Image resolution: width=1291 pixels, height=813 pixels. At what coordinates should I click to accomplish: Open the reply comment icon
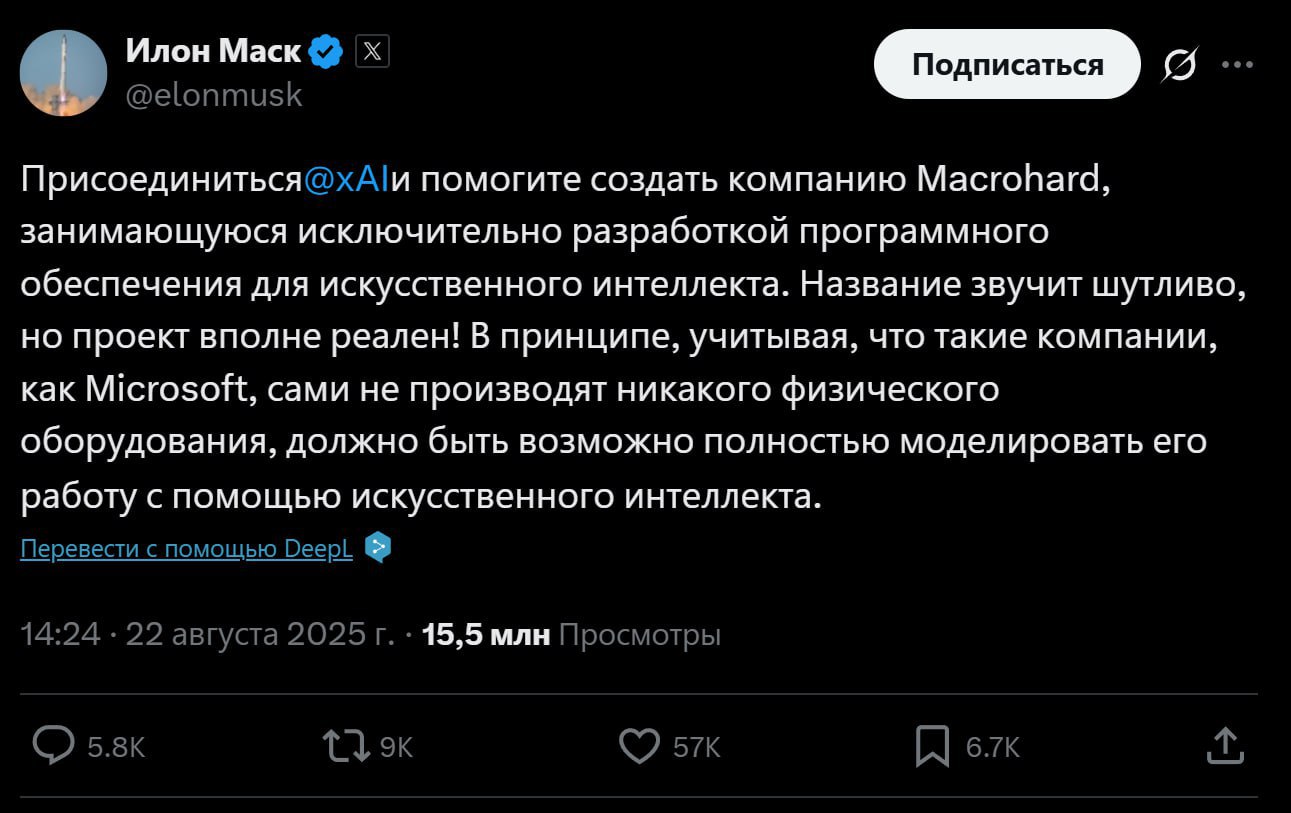[x=54, y=746]
